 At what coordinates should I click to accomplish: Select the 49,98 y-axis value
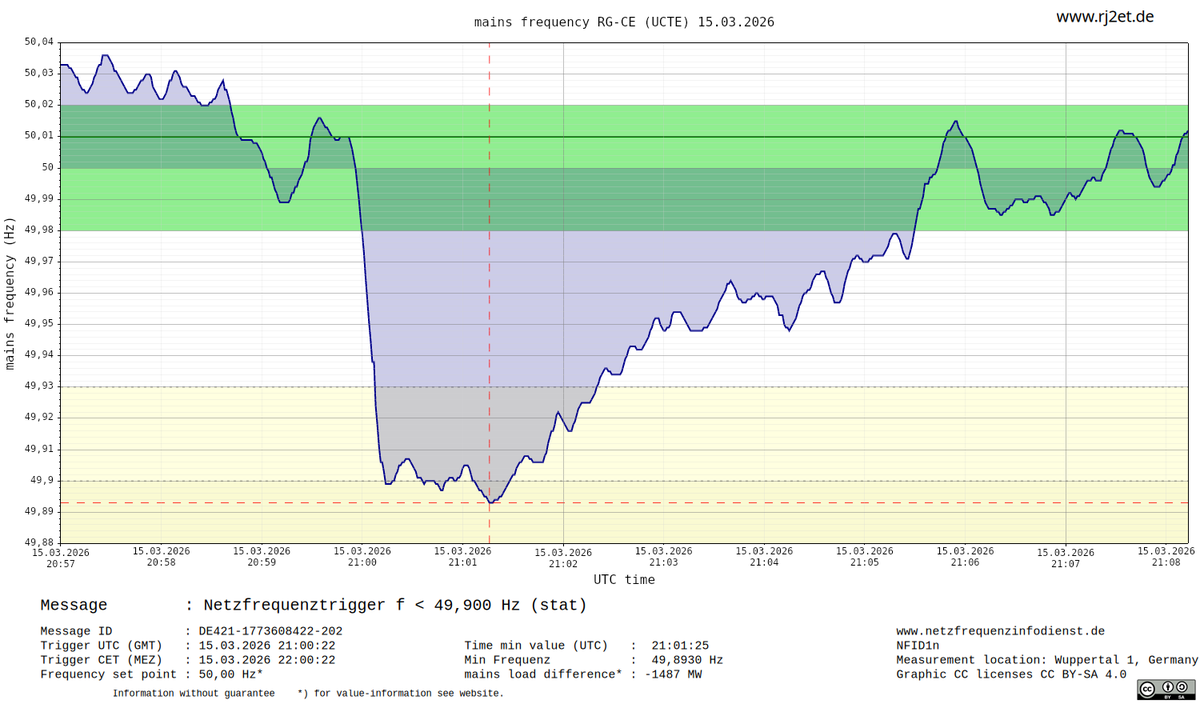click(x=38, y=230)
